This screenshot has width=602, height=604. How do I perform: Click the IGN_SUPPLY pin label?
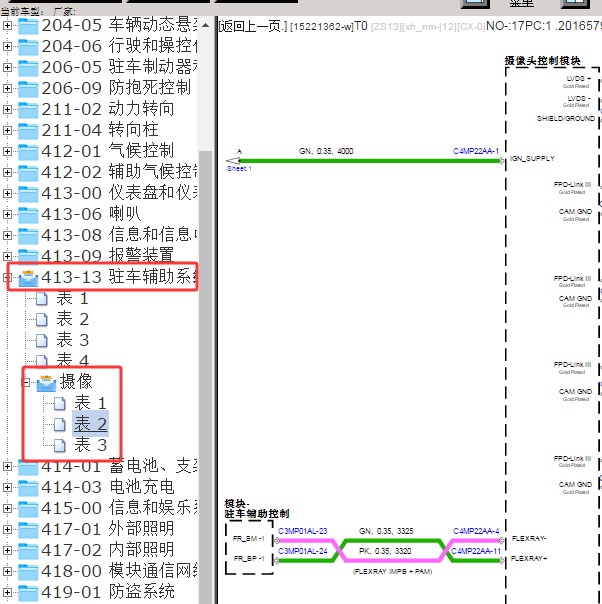[x=532, y=159]
